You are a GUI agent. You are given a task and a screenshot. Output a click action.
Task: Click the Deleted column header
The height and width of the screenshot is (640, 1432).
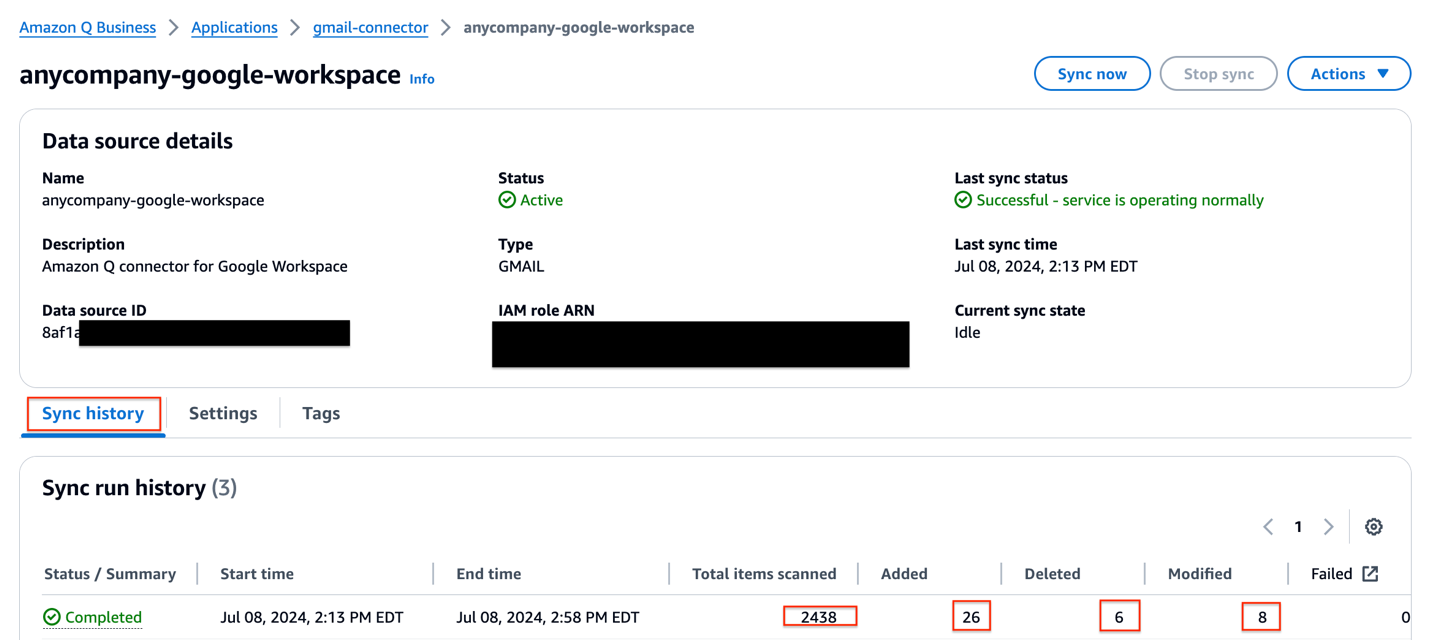tap(1052, 574)
